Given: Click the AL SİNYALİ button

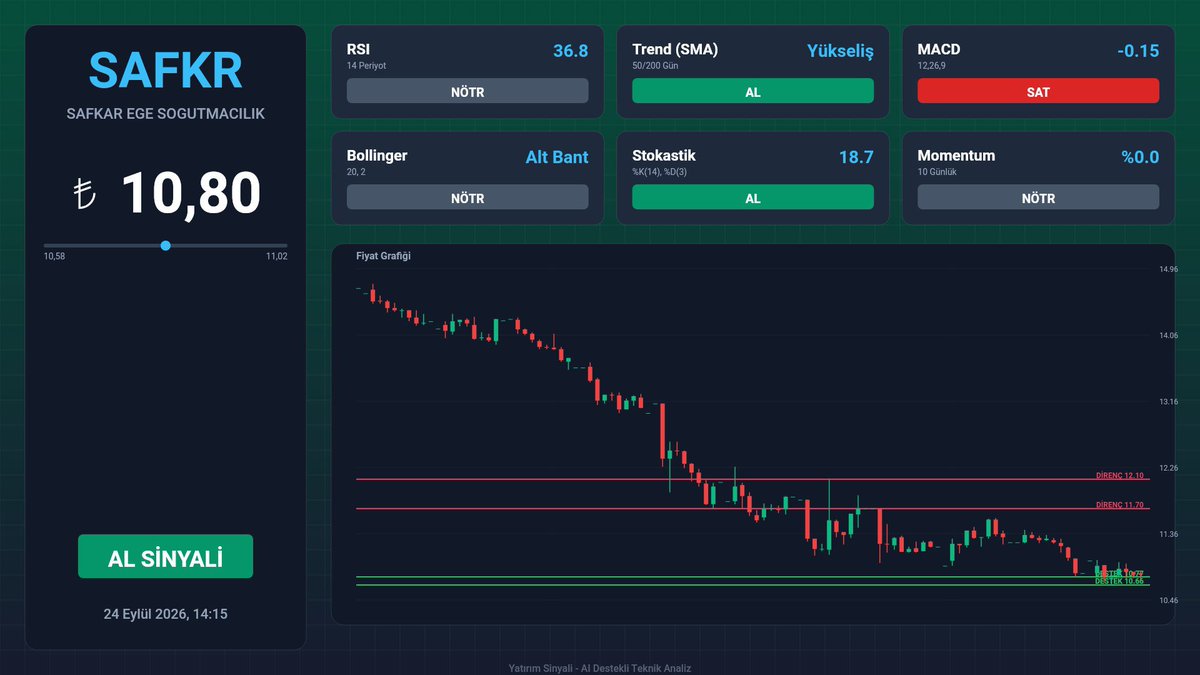Looking at the screenshot, I should (165, 556).
